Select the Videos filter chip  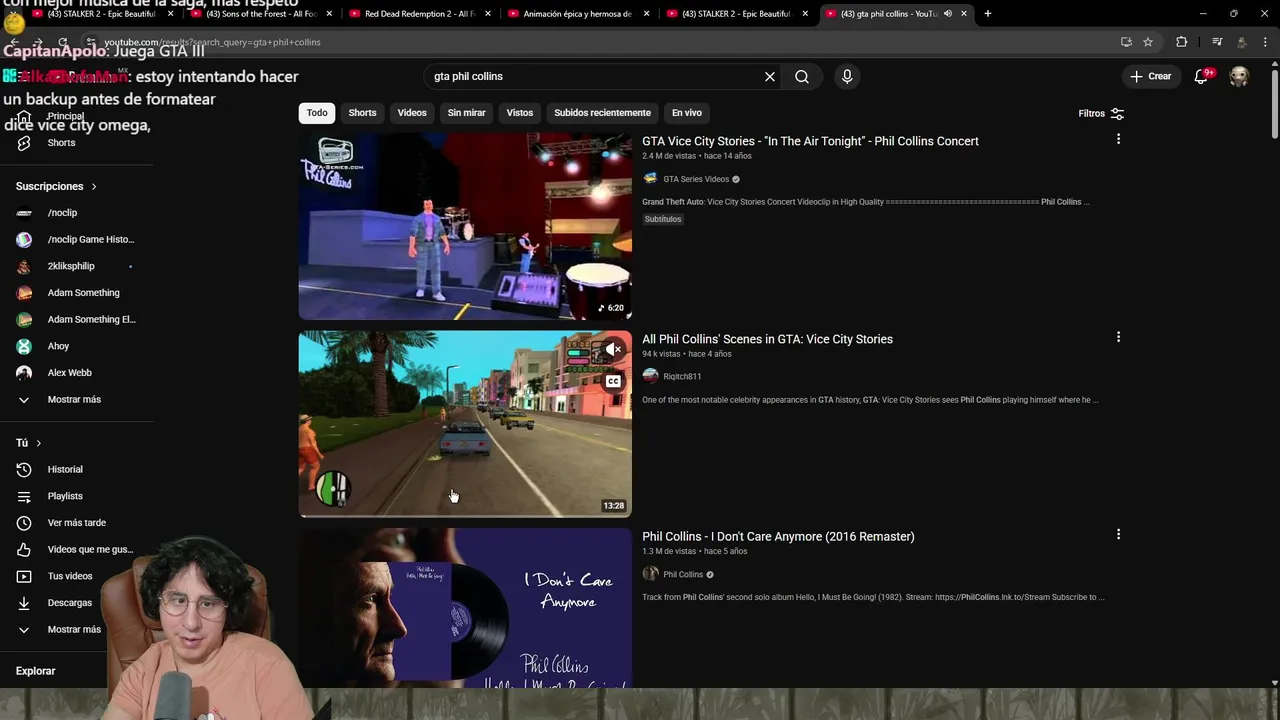click(412, 113)
